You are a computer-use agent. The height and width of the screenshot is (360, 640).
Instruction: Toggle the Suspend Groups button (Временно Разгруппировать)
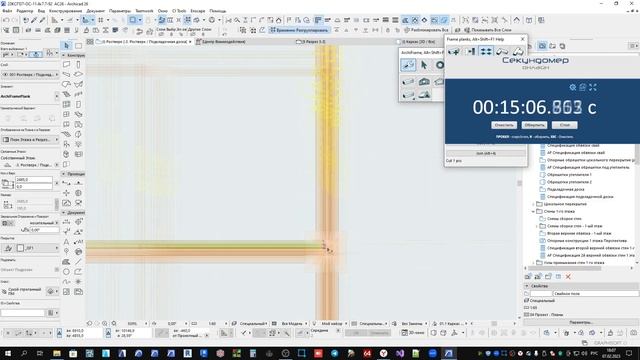(299, 30)
